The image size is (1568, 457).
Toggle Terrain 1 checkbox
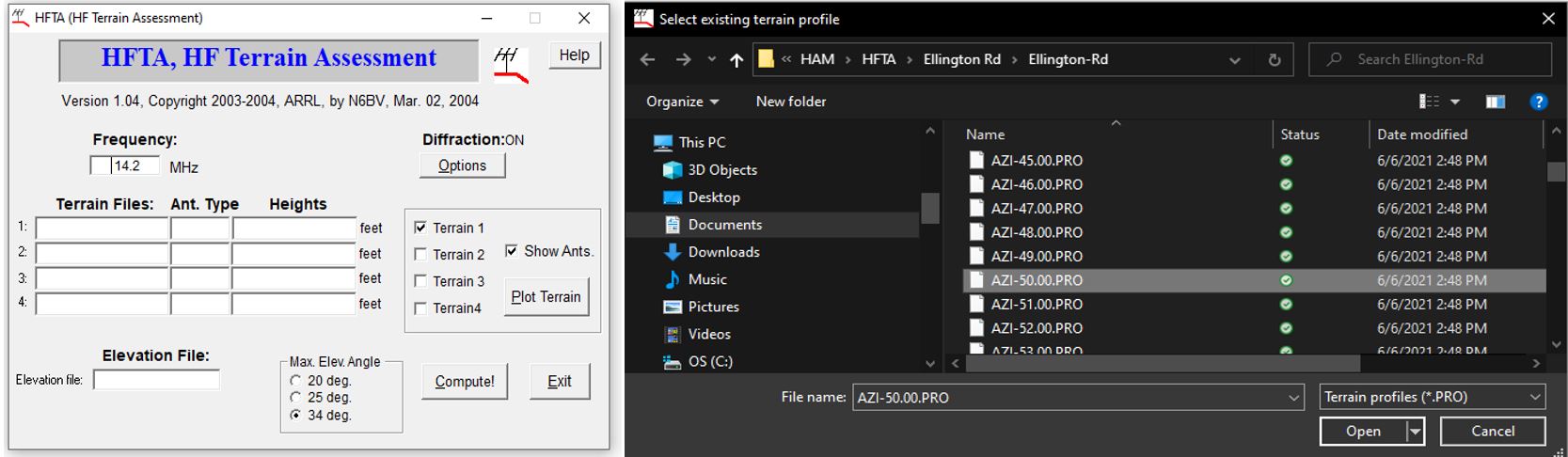420,228
